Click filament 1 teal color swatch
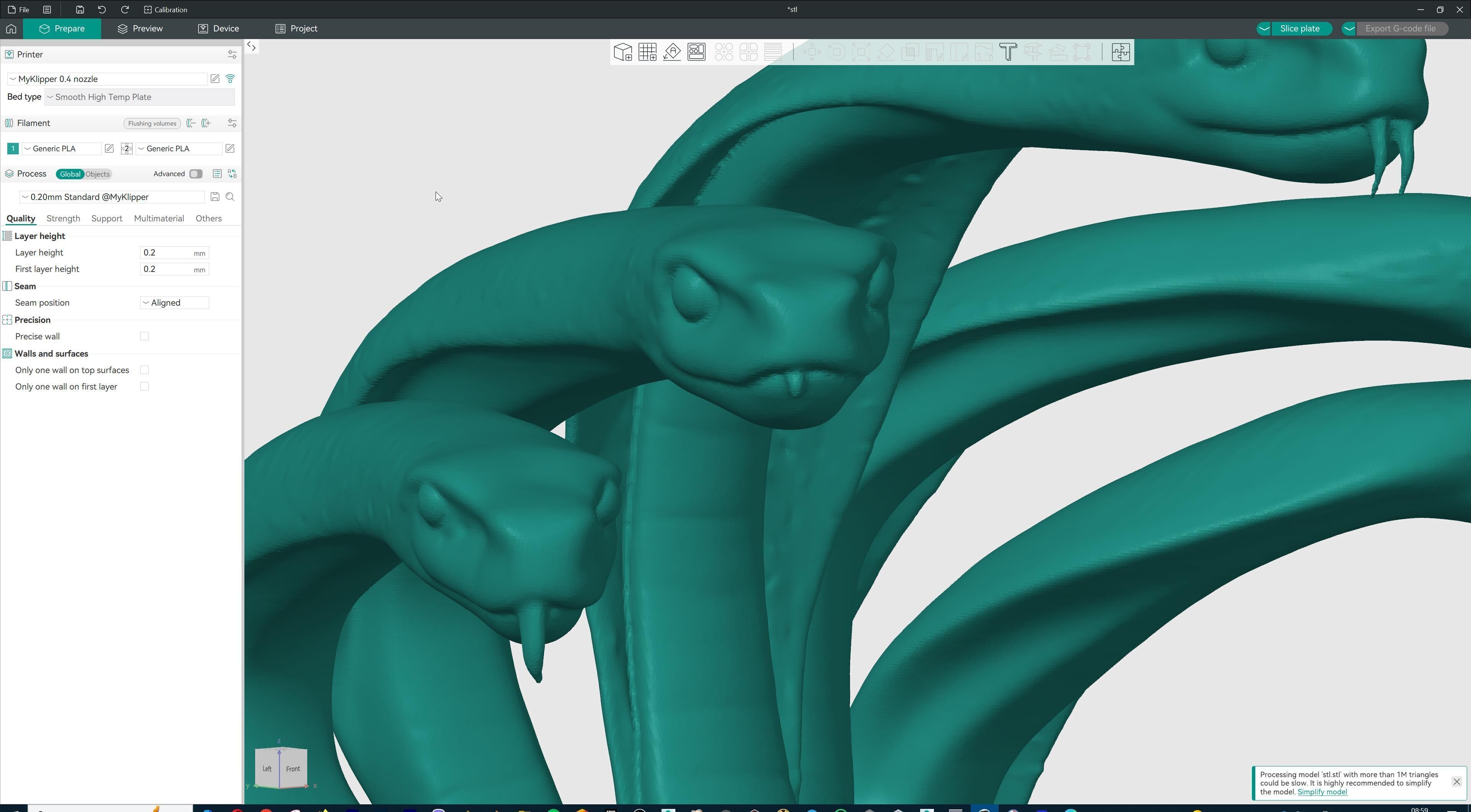 click(13, 149)
